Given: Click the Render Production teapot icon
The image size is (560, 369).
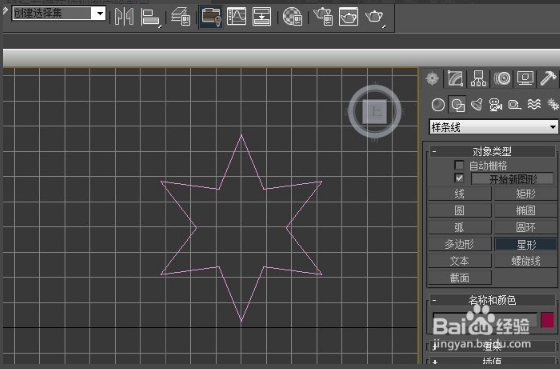Looking at the screenshot, I should click(374, 16).
